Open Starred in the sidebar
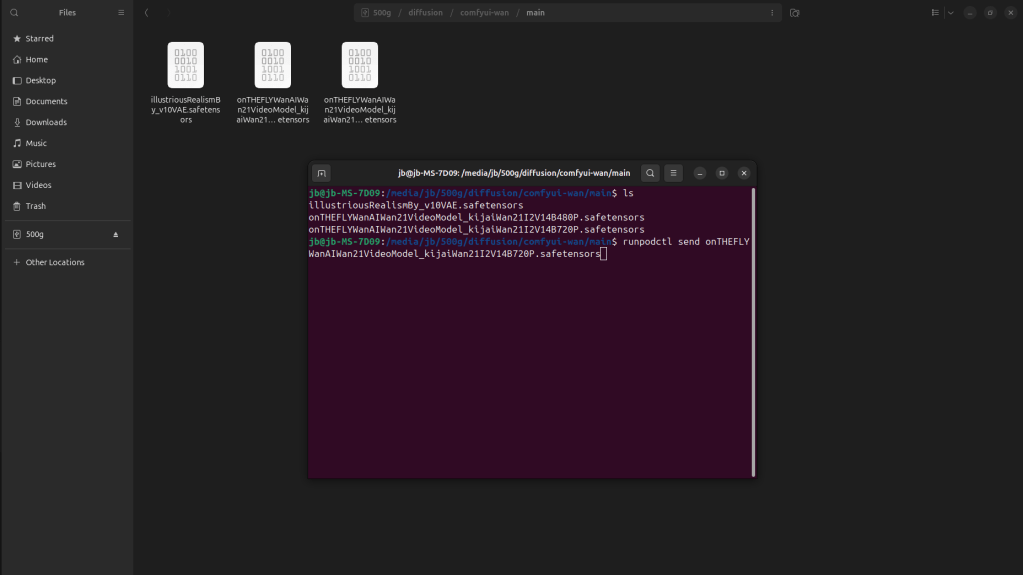 tap(40, 38)
